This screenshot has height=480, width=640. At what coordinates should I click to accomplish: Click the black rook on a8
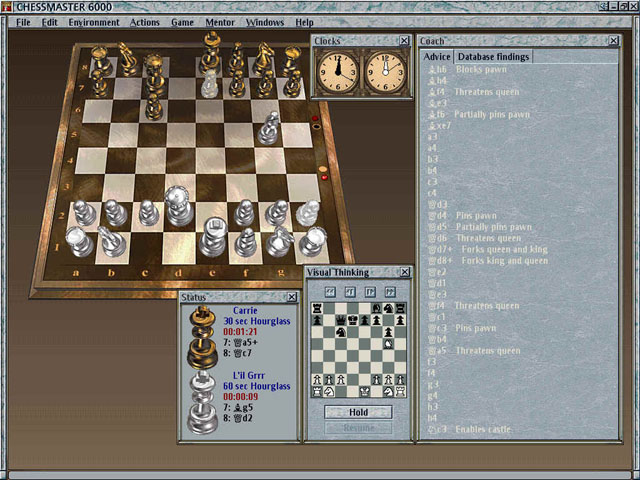100,60
